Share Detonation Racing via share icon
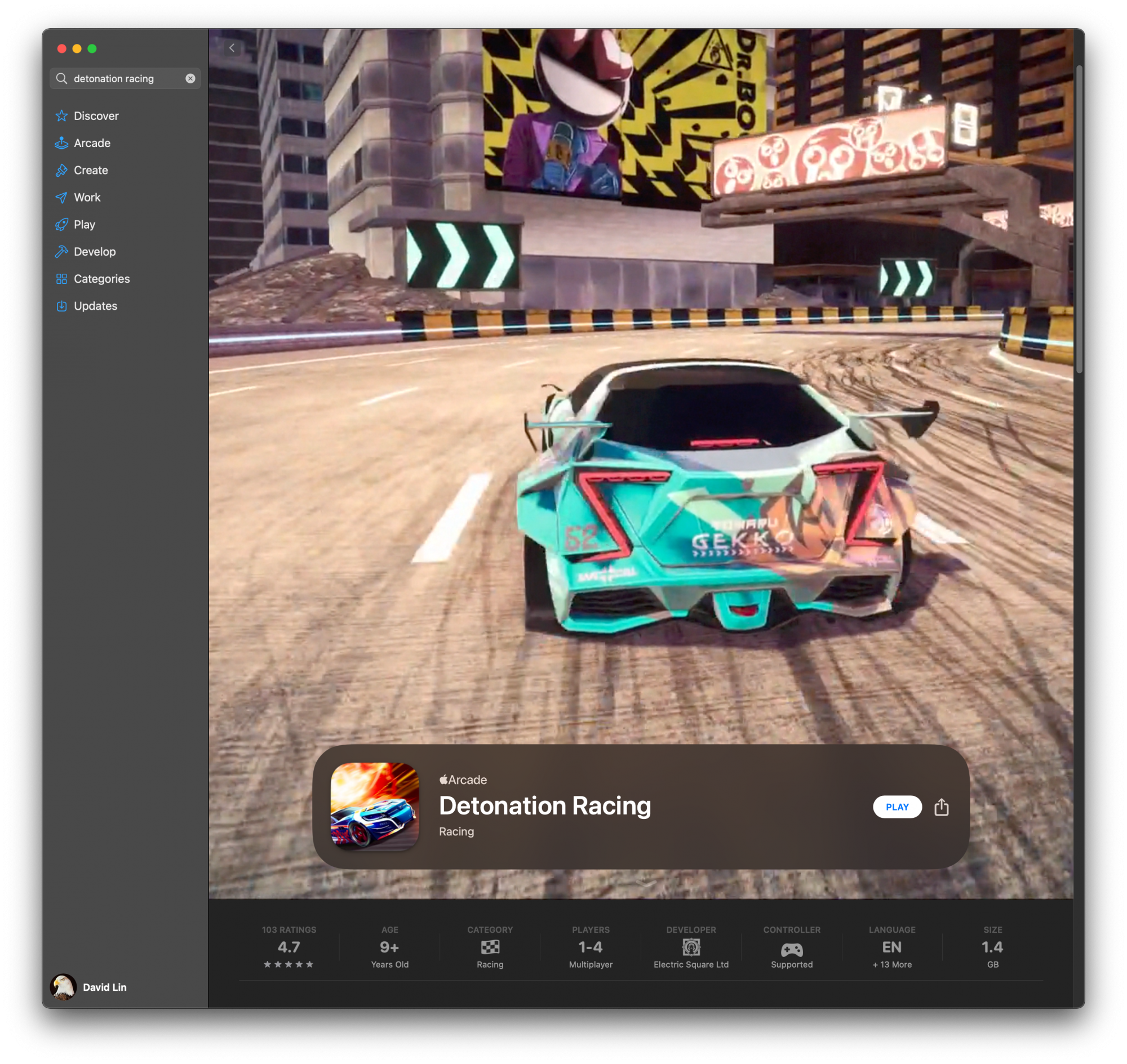The image size is (1127, 1064). point(941,807)
